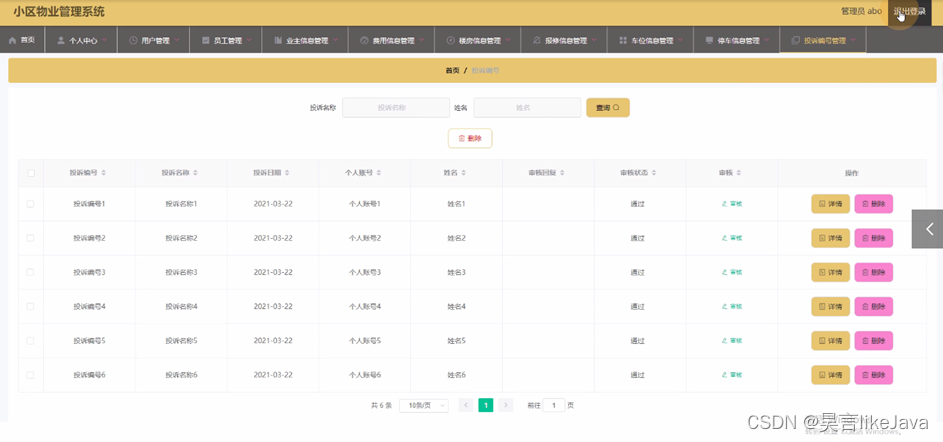The height and width of the screenshot is (442, 943).
Task: Delete the 投诉编号2 row
Action: (874, 238)
